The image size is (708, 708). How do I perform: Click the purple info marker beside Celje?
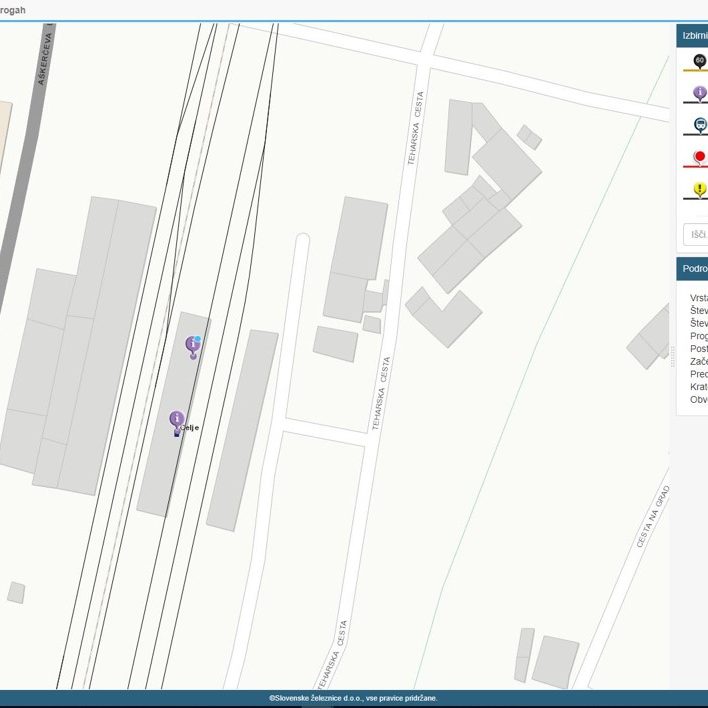click(x=177, y=418)
